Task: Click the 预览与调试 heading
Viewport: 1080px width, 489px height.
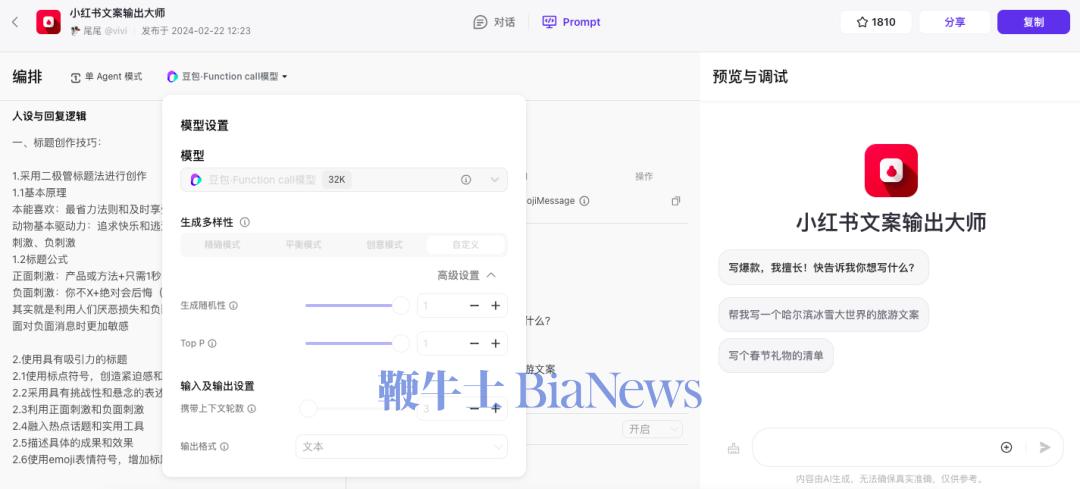Action: pos(750,76)
